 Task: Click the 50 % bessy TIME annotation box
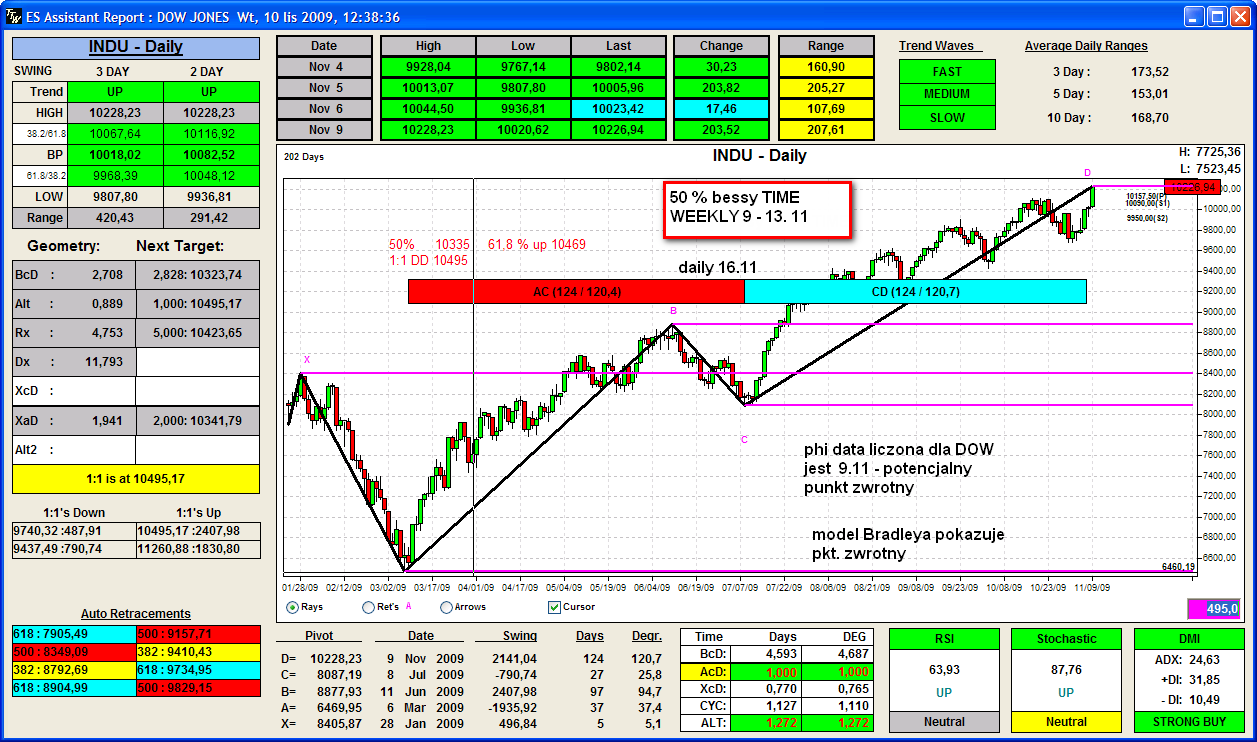point(757,210)
